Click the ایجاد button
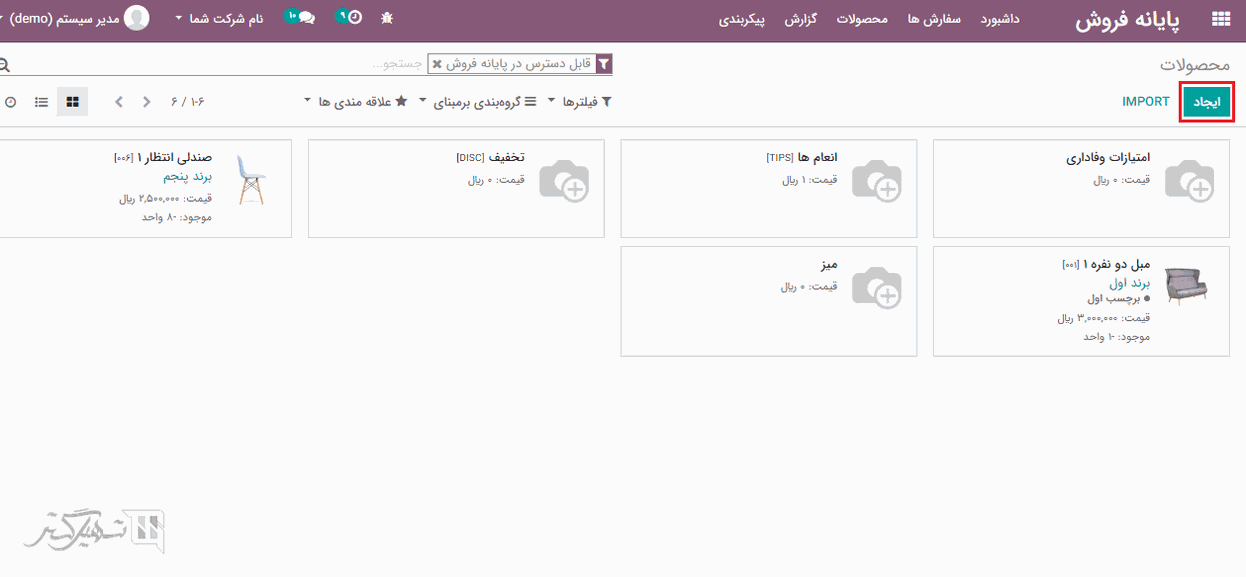This screenshot has width=1246, height=577. pyautogui.click(x=1207, y=101)
